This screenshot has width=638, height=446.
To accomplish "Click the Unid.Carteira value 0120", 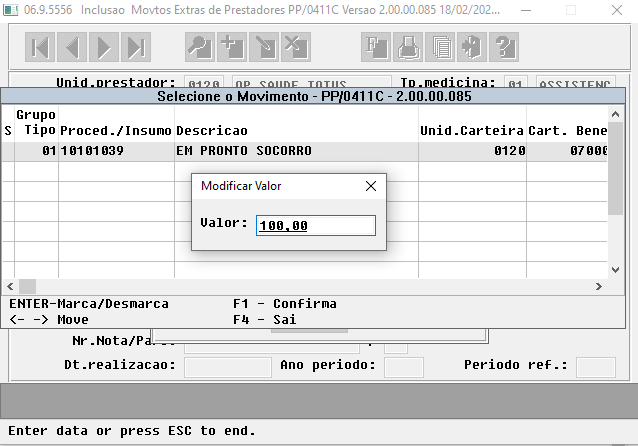I will pyautogui.click(x=472, y=151).
